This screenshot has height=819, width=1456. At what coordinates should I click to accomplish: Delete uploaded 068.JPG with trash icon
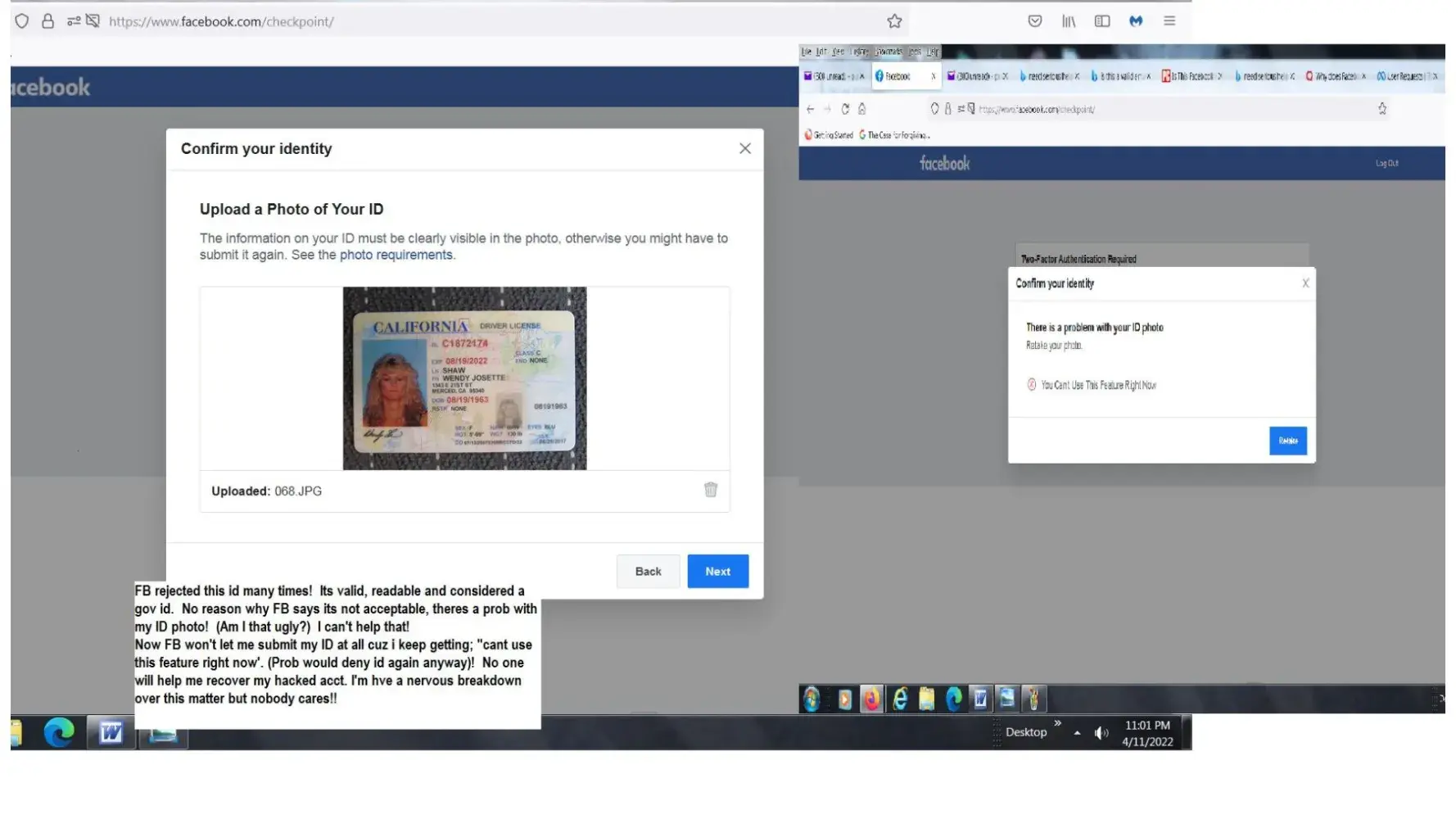click(710, 490)
